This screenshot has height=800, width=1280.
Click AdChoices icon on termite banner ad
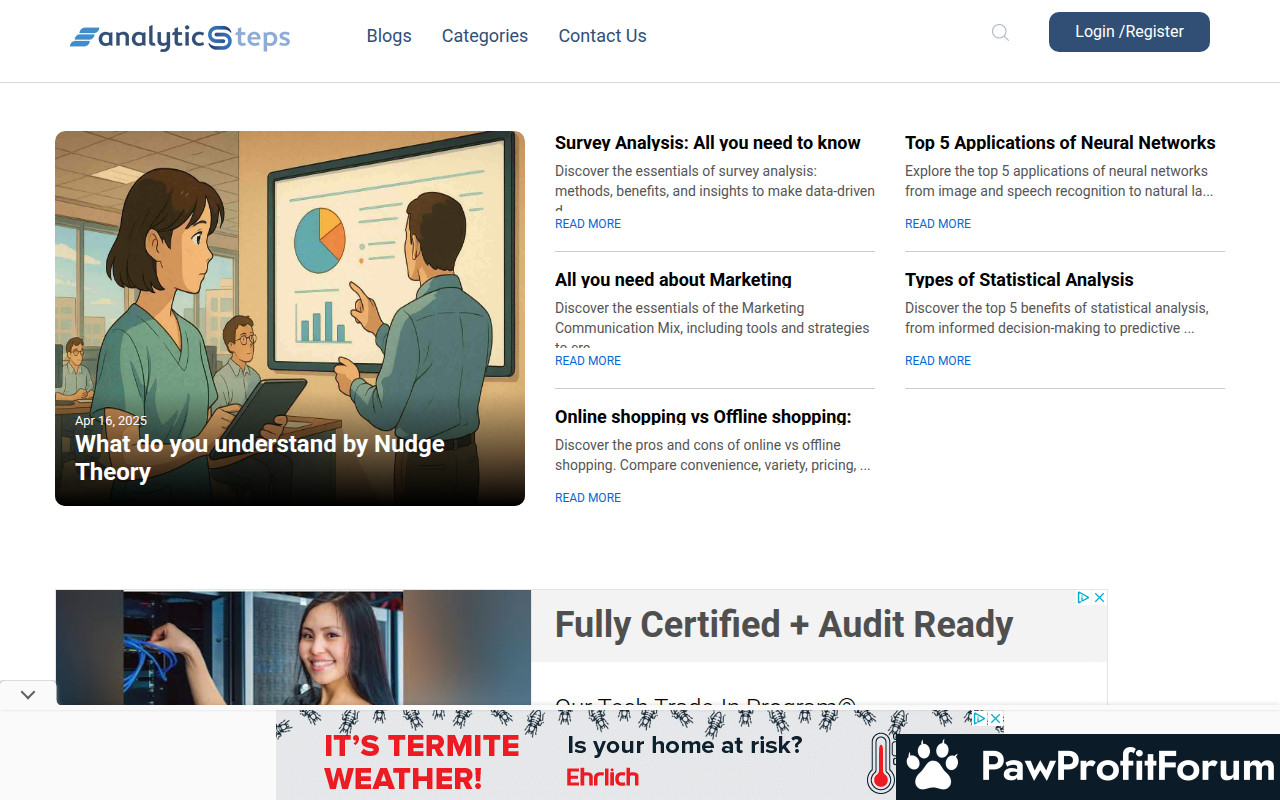click(980, 718)
